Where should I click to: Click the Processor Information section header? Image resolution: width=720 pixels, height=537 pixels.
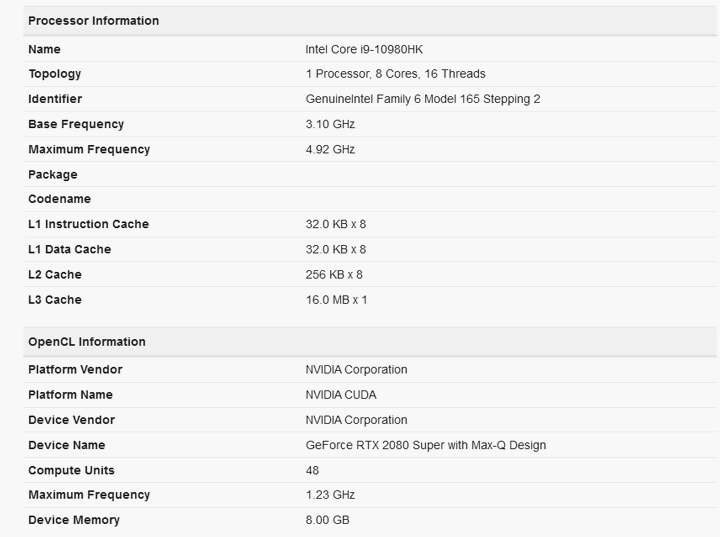coord(93,21)
